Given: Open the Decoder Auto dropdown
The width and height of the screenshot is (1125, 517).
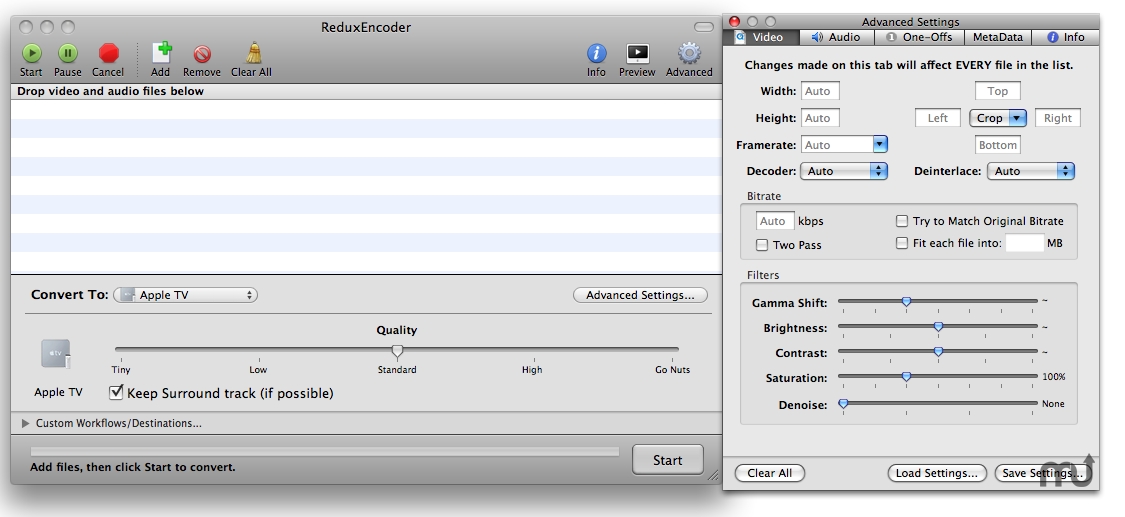Looking at the screenshot, I should 844,171.
